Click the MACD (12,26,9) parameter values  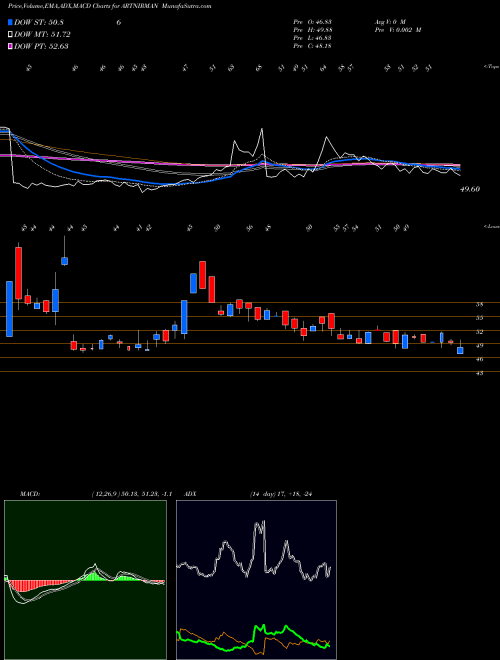point(131,494)
